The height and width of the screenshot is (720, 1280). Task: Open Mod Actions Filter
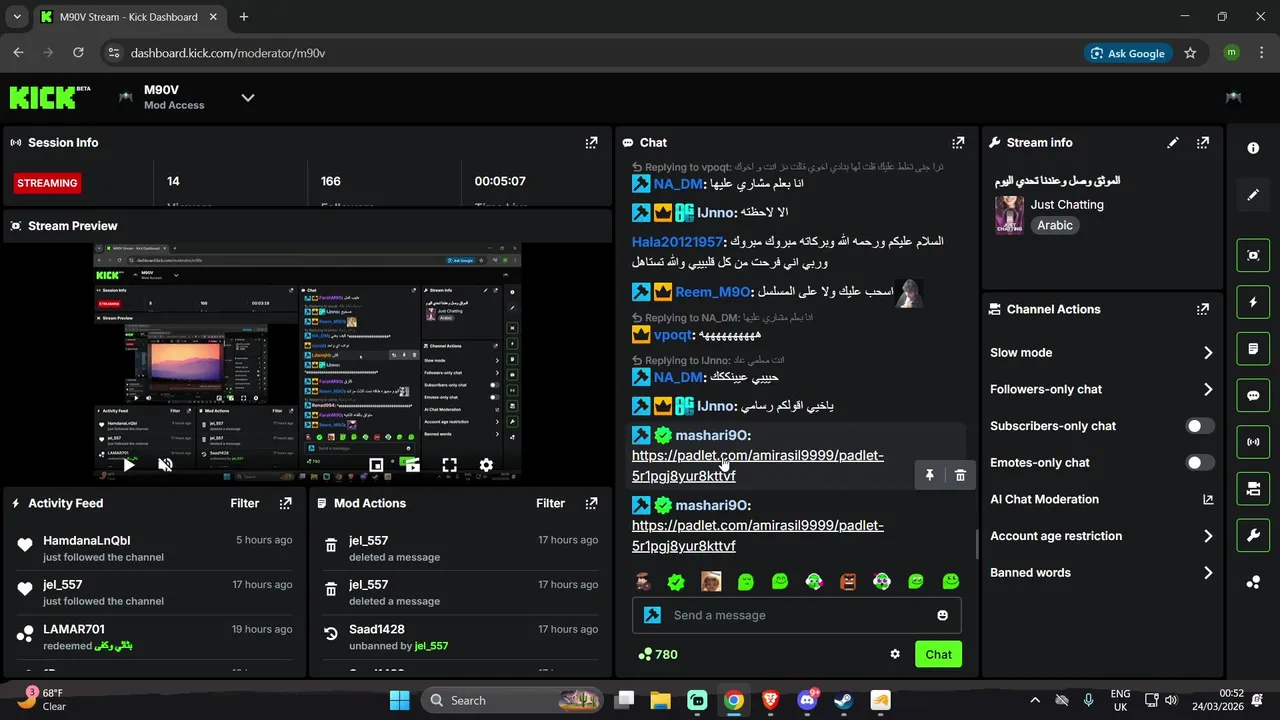(x=550, y=503)
